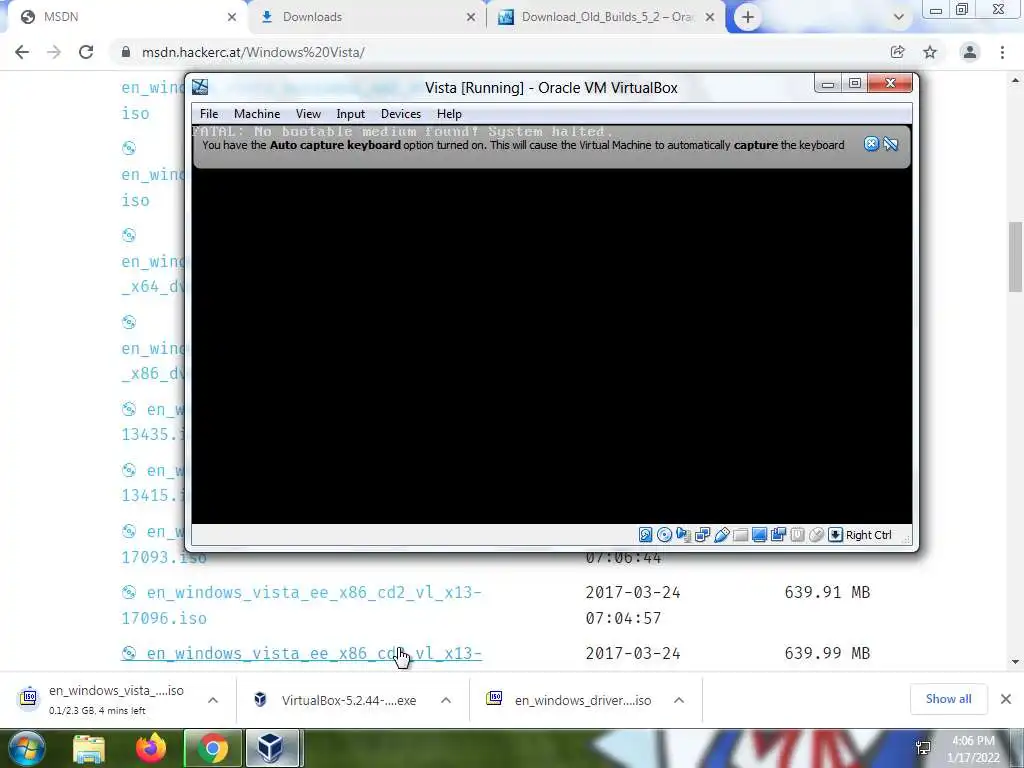Bookmark this page with the star
The width and height of the screenshot is (1024, 768).
930,52
